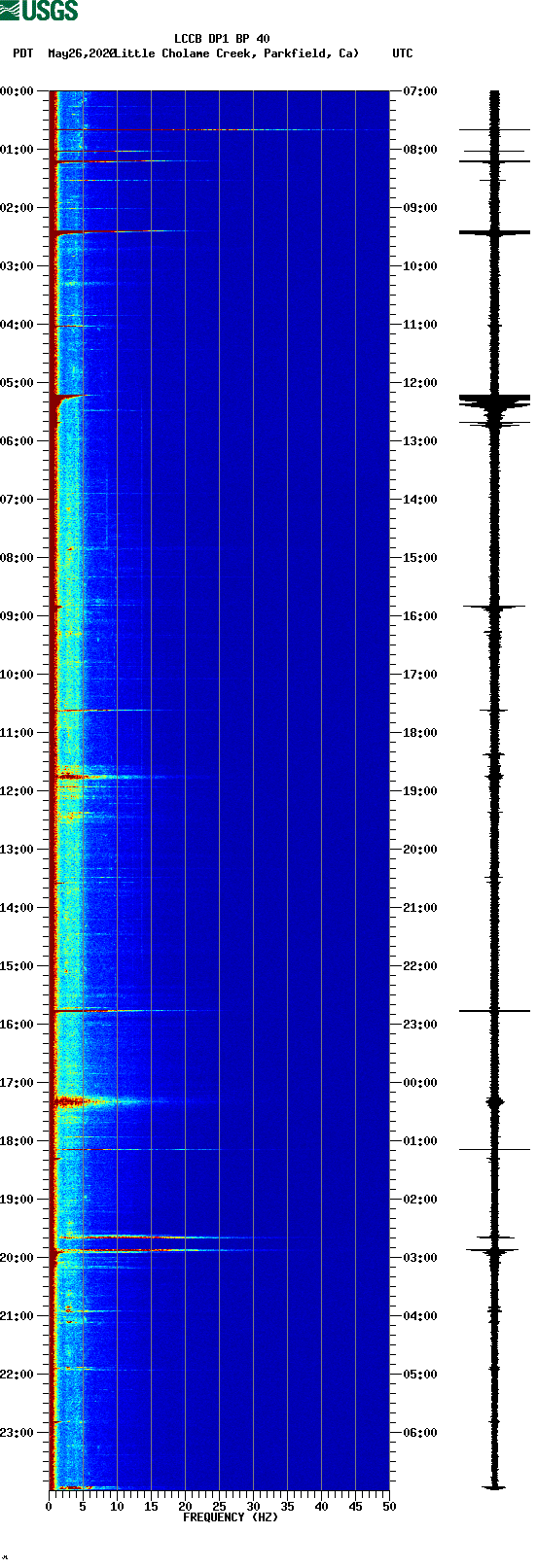The image size is (537, 1568).
Task: Click the 02:00 UTC label on right axis
Action: click(420, 1200)
